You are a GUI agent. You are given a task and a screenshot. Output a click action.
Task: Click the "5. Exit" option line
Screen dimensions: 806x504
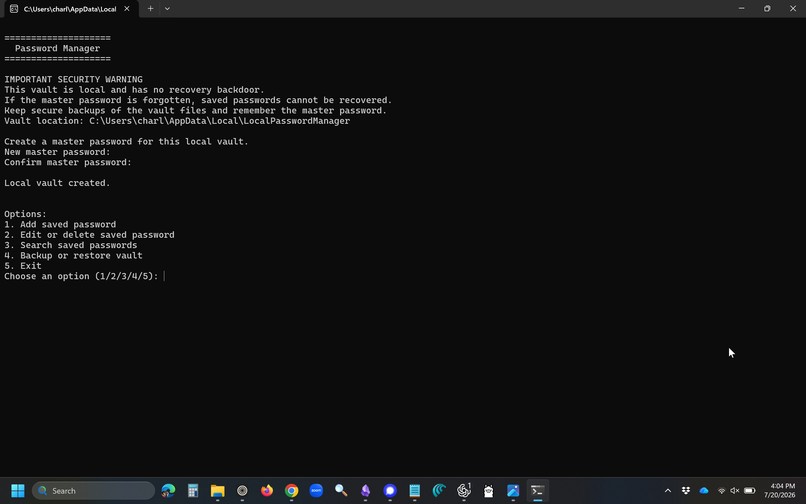tap(23, 266)
